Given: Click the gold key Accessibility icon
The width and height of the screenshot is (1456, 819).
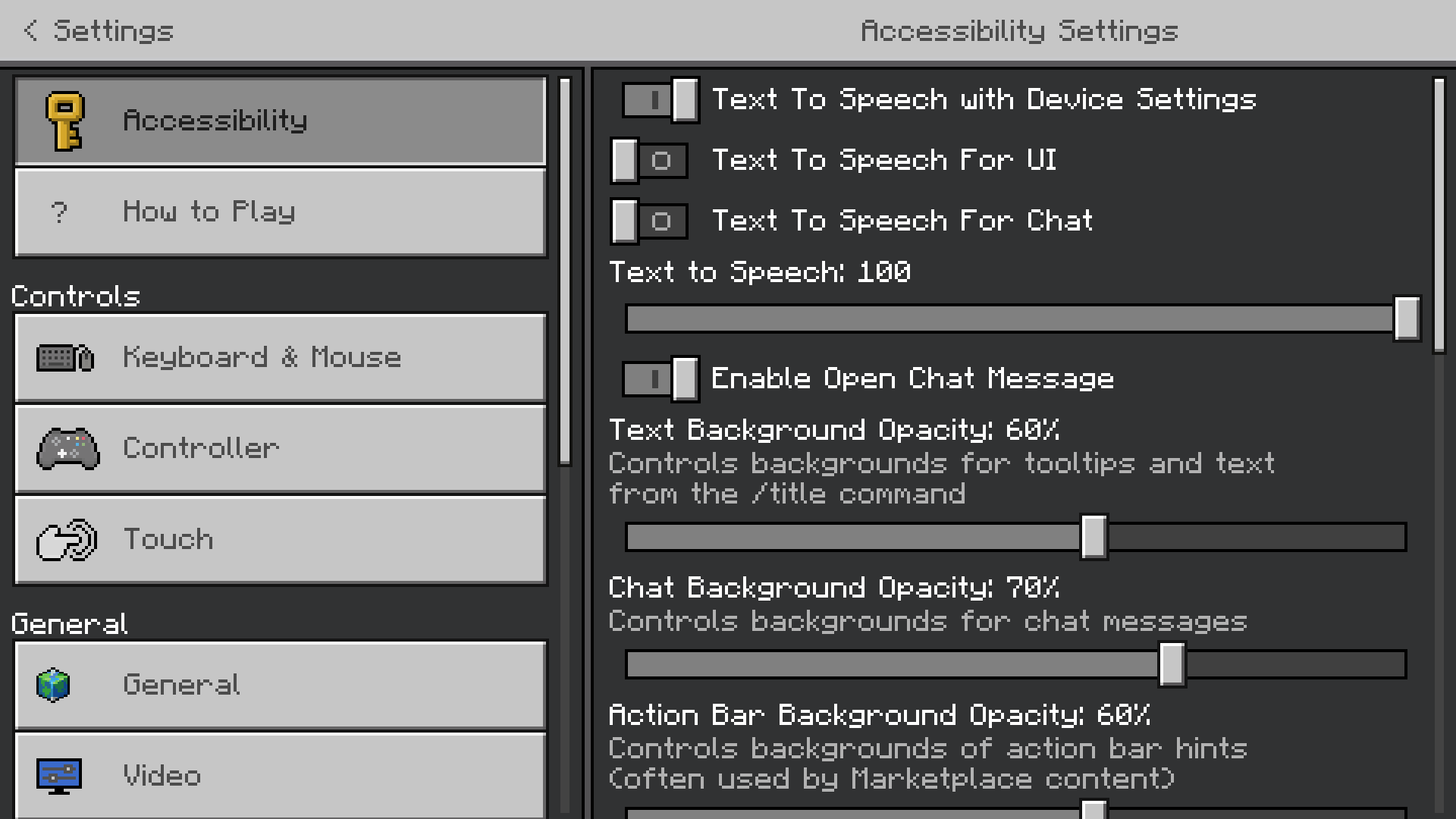Looking at the screenshot, I should coord(64,121).
